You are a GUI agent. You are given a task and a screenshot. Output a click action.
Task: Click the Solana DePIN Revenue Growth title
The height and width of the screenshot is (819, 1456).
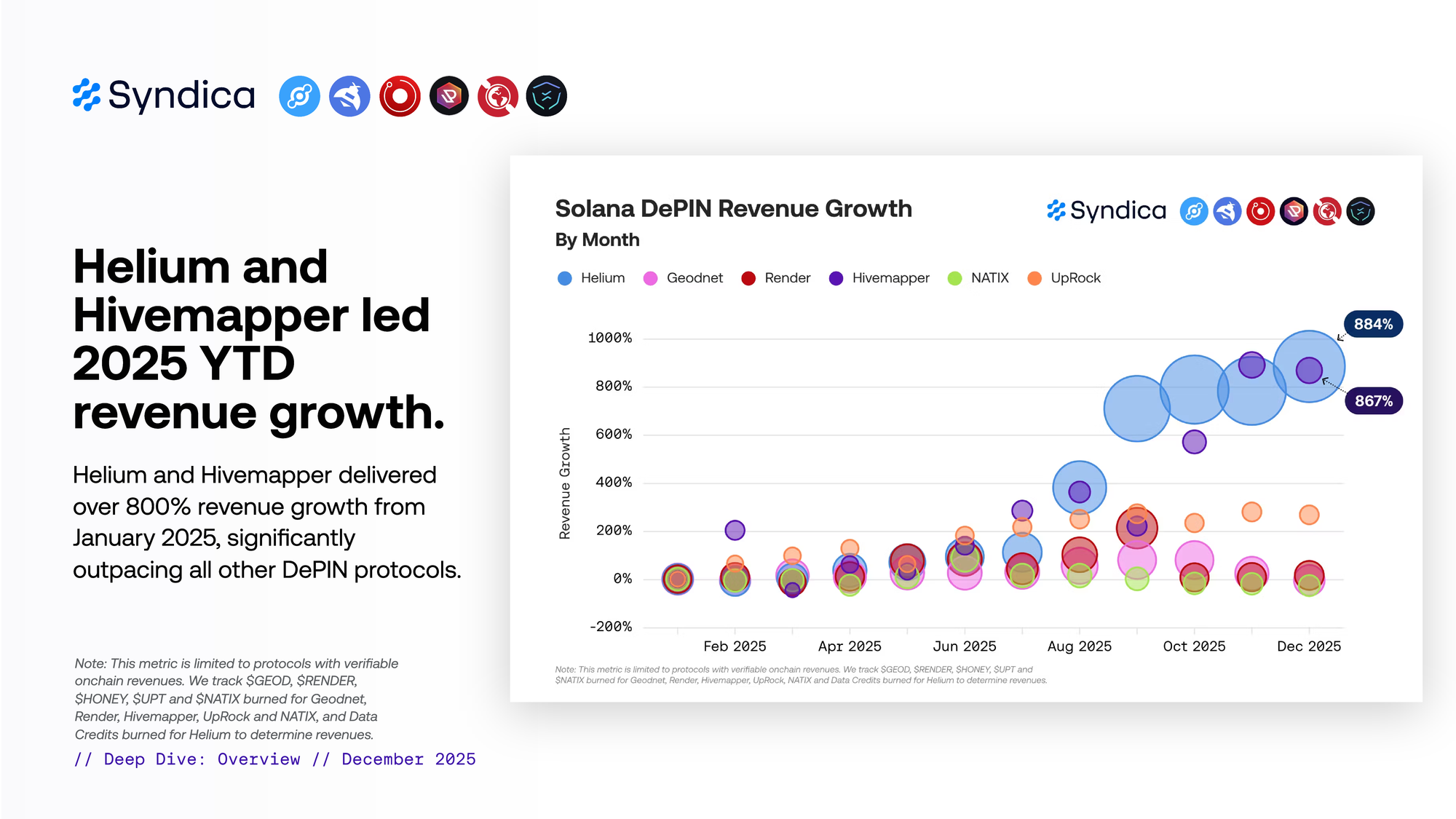coord(733,209)
